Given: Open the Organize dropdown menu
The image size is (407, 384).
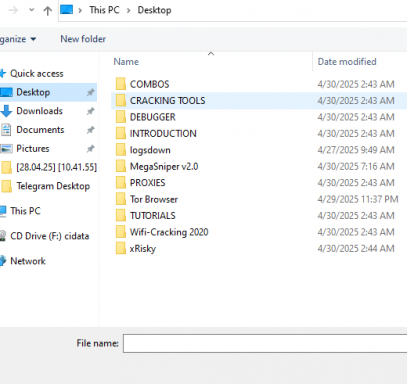Looking at the screenshot, I should tap(18, 39).
